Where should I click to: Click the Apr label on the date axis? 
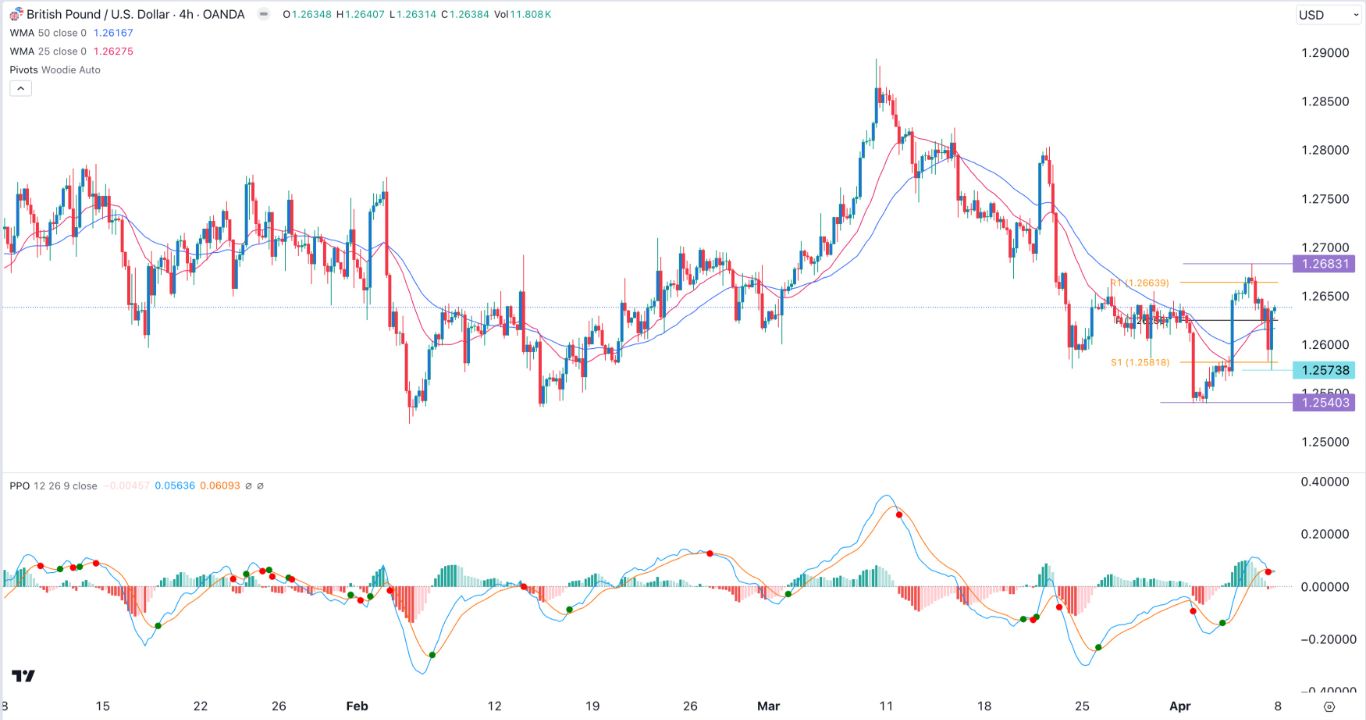click(1181, 706)
